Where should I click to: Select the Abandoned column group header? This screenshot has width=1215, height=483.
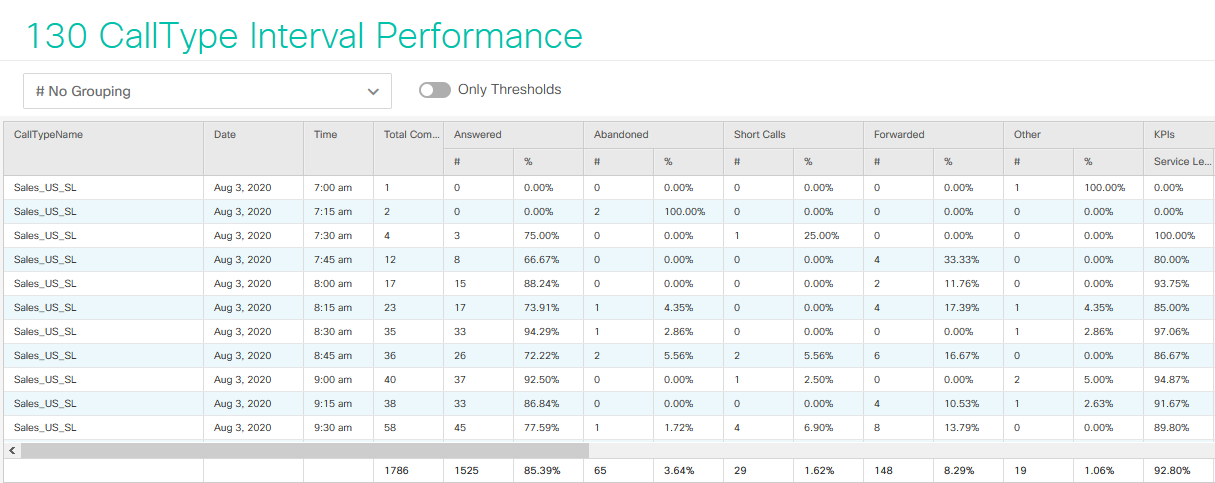(x=621, y=134)
